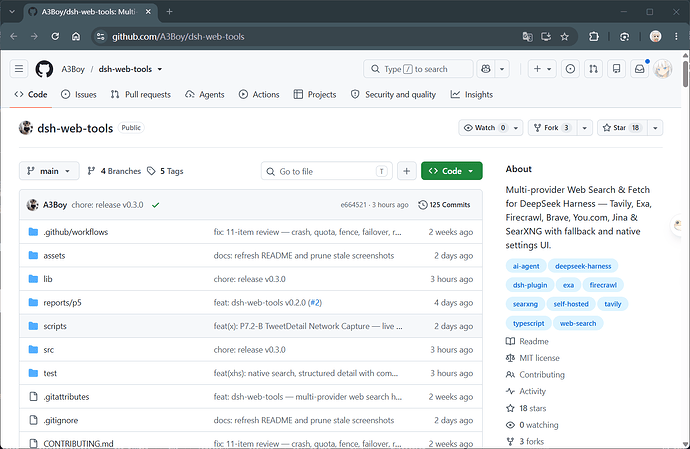Bookmark this page with star icon
The width and height of the screenshot is (690, 449).
[x=565, y=37]
